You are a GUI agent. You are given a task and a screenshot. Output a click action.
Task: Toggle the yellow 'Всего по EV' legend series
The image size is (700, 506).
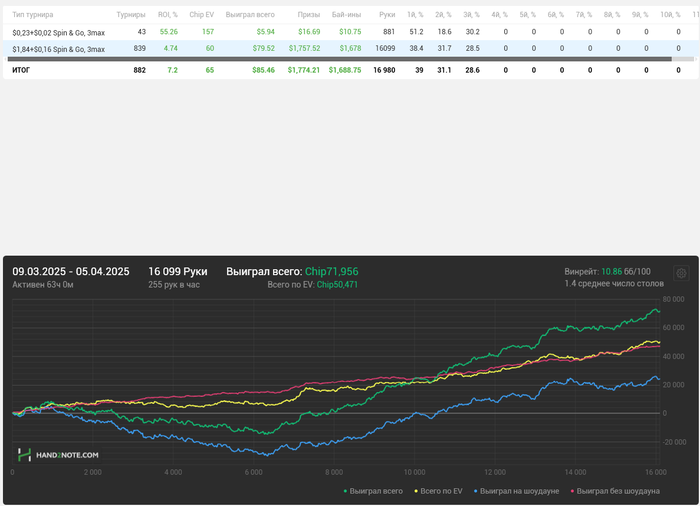(438, 491)
